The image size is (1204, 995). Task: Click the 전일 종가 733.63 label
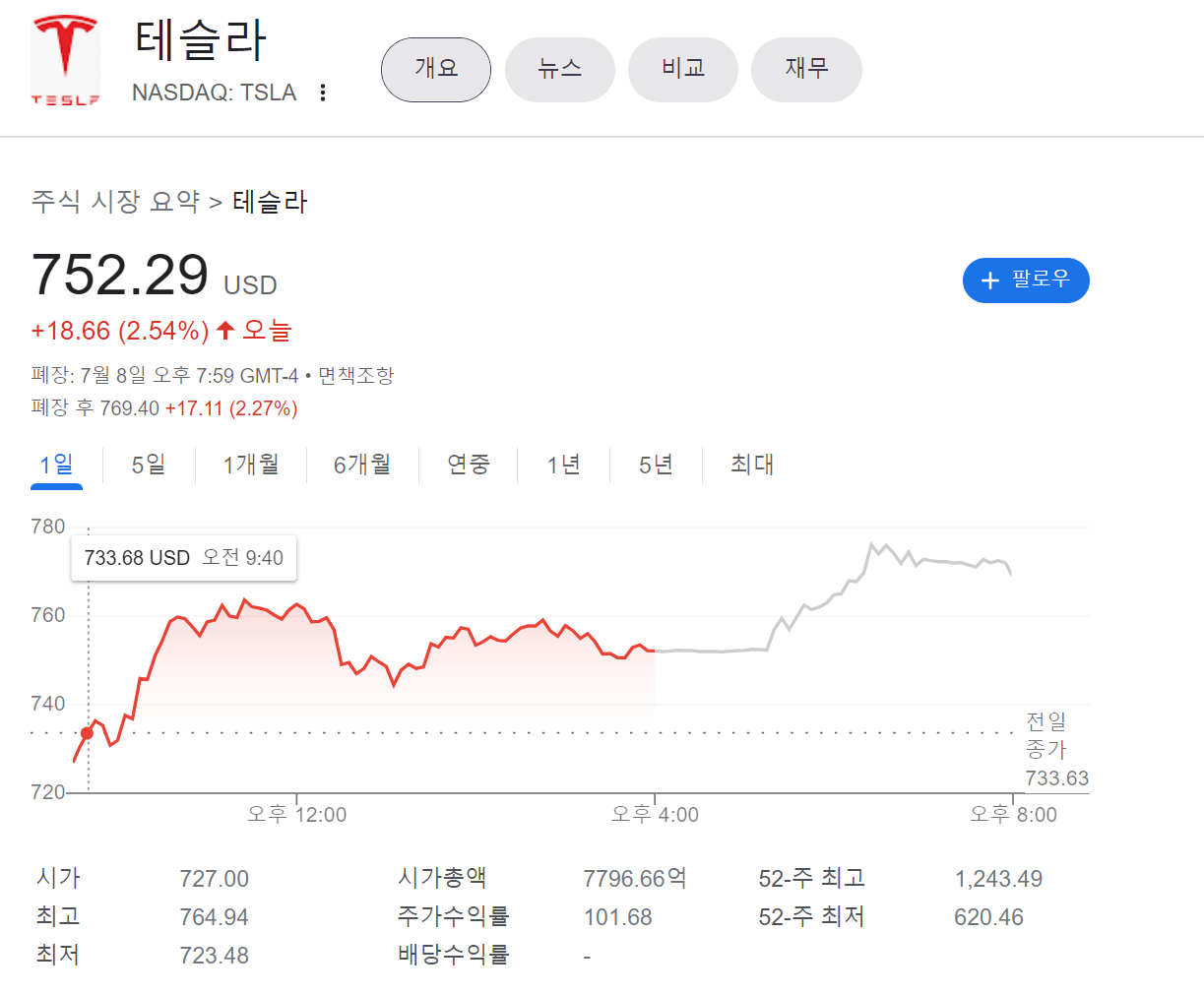1056,750
